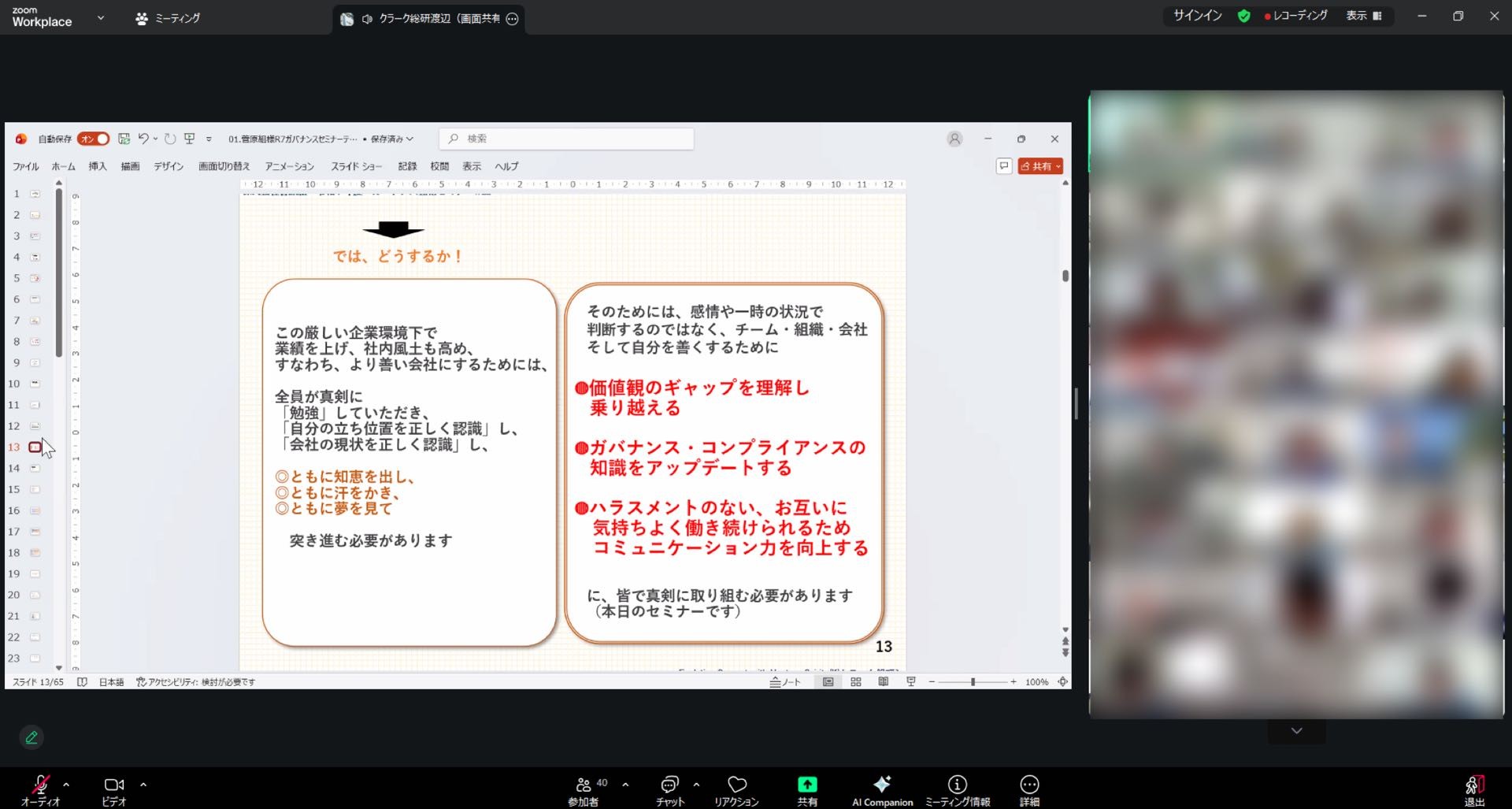Click the PowerPoint search box
The height and width of the screenshot is (809, 1512).
tap(567, 139)
